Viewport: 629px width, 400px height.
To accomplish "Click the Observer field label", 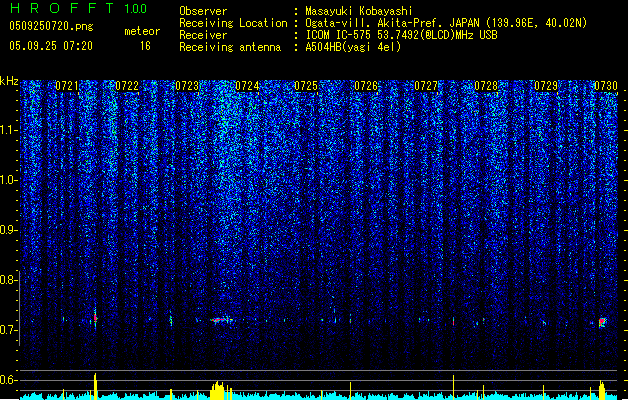I will tap(203, 11).
